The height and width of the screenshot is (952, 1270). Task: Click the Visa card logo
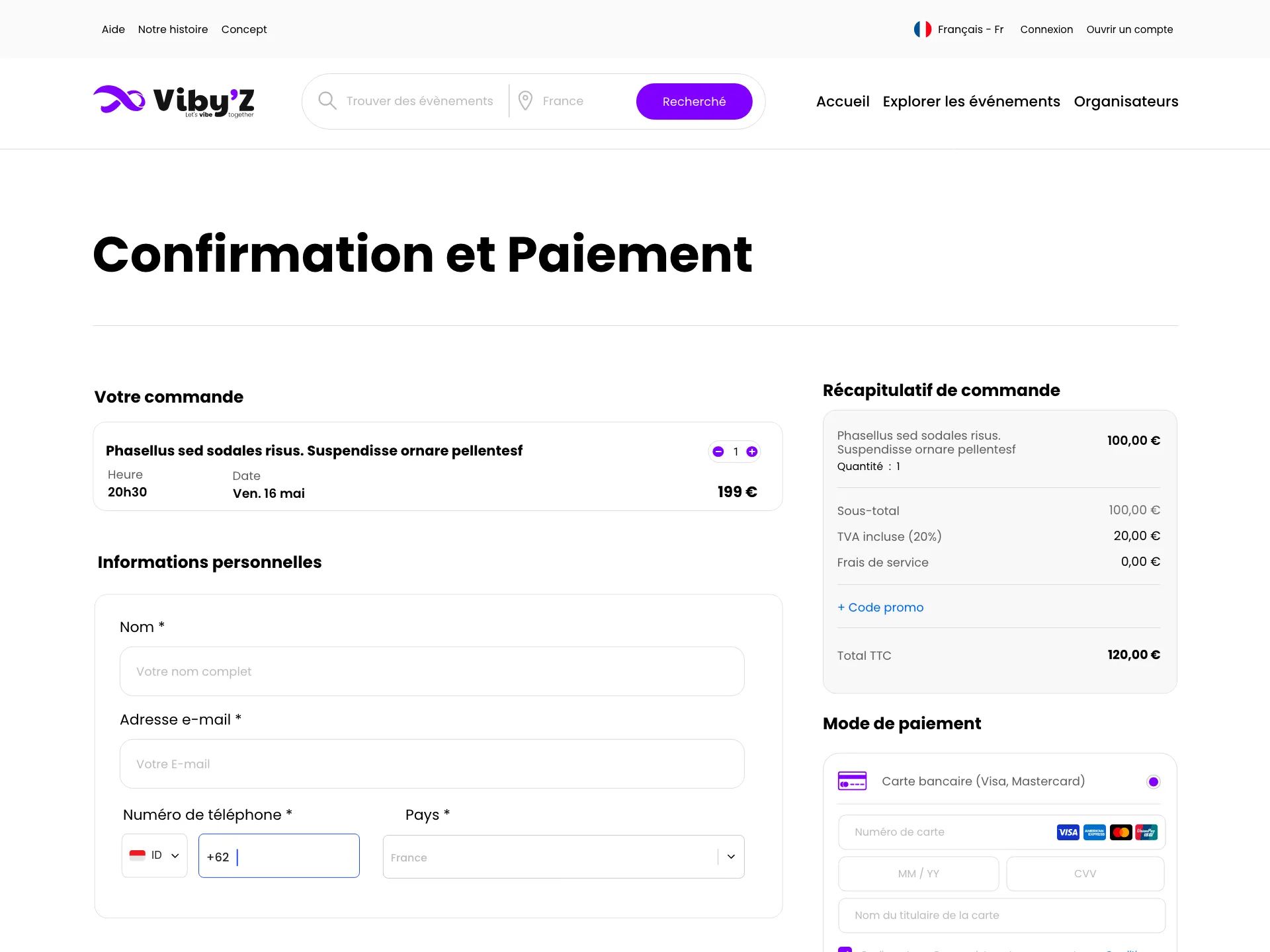pyautogui.click(x=1068, y=832)
